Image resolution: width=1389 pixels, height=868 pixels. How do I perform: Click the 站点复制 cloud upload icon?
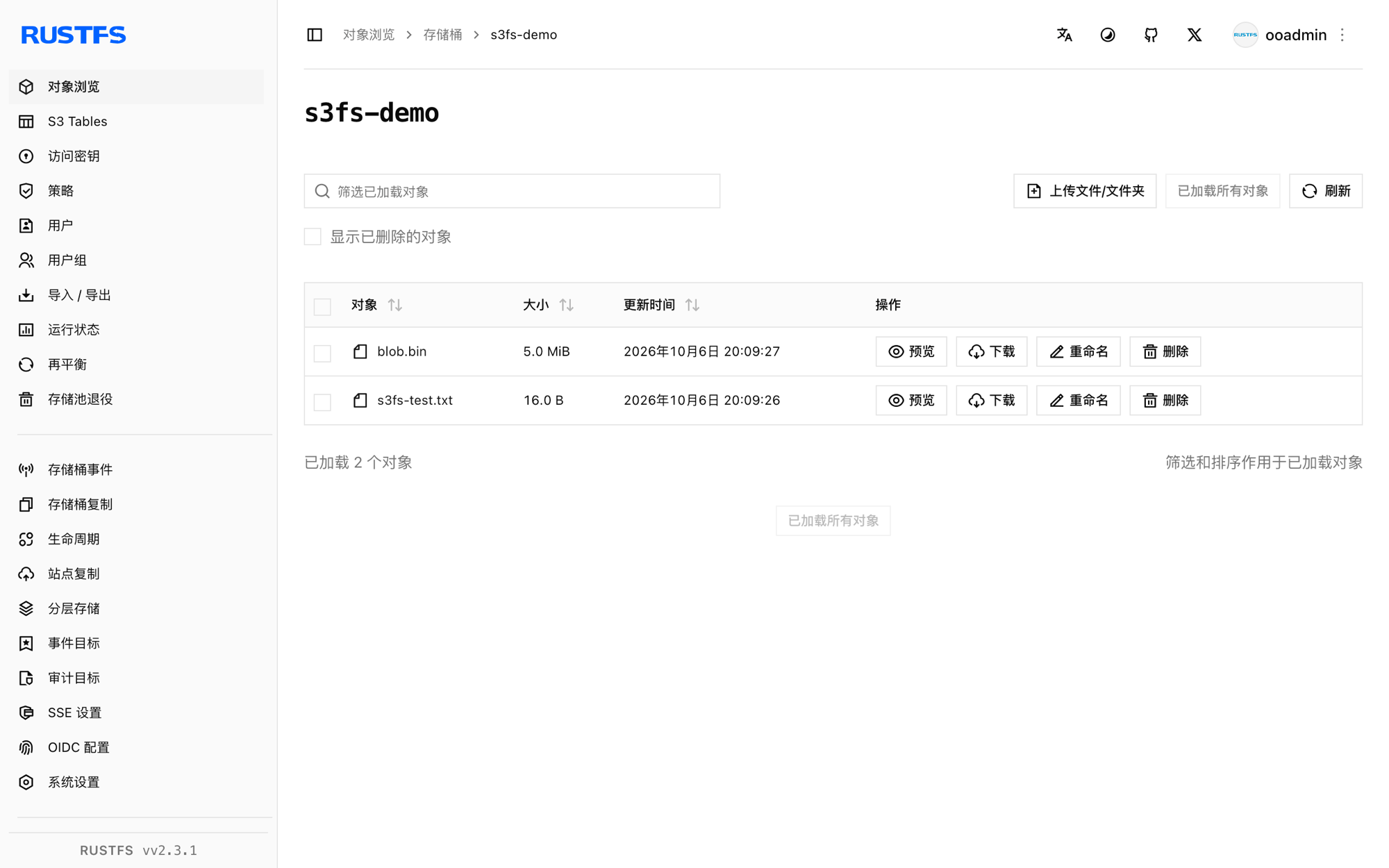coord(26,574)
